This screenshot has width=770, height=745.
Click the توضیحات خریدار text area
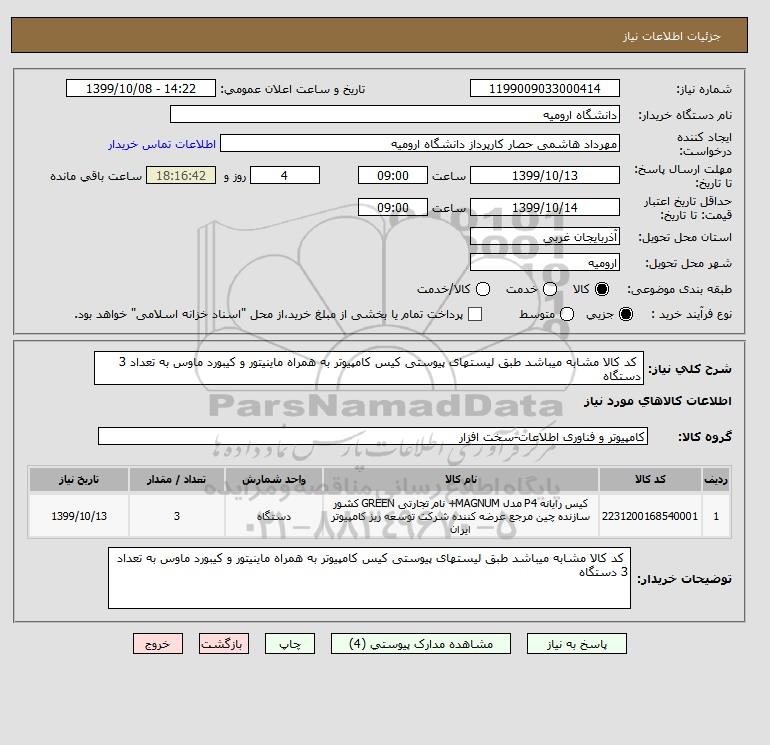point(369,578)
